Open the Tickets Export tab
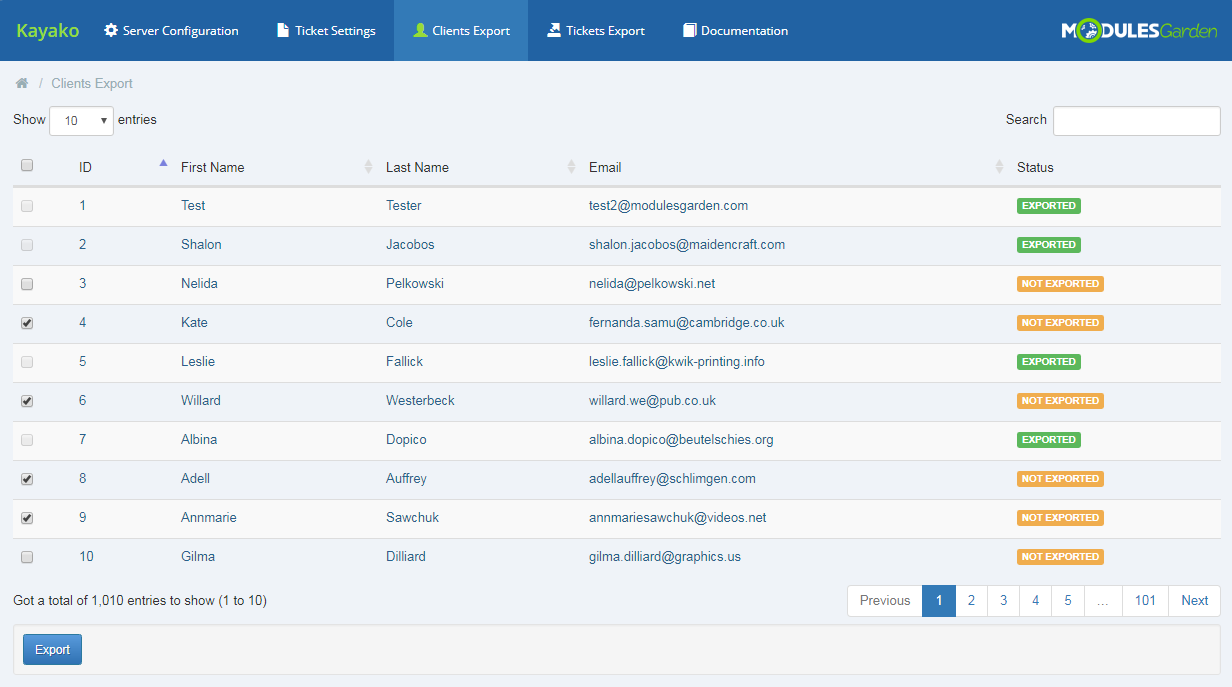This screenshot has width=1232, height=687. (596, 30)
